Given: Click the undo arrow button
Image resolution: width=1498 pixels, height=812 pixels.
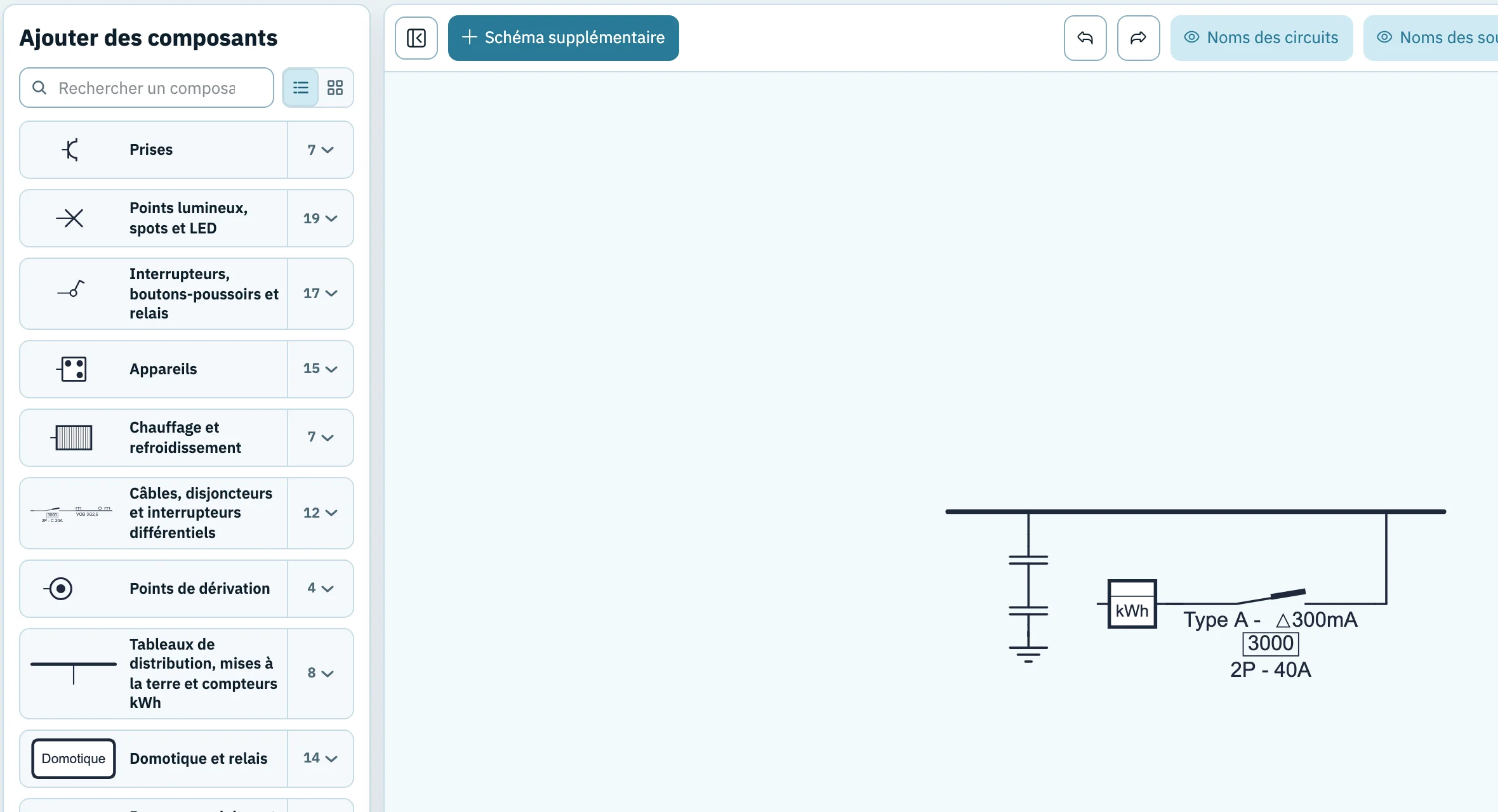Looking at the screenshot, I should tap(1085, 38).
